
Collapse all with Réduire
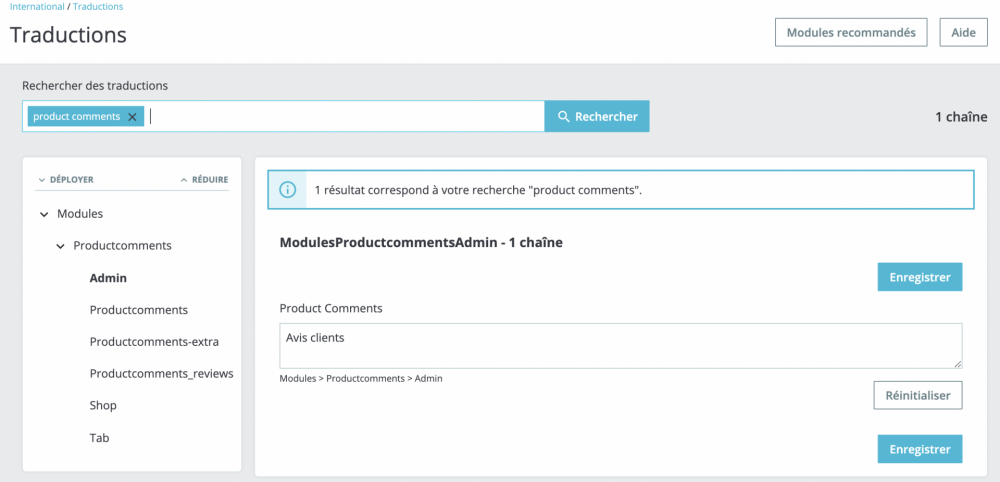[x=204, y=180]
